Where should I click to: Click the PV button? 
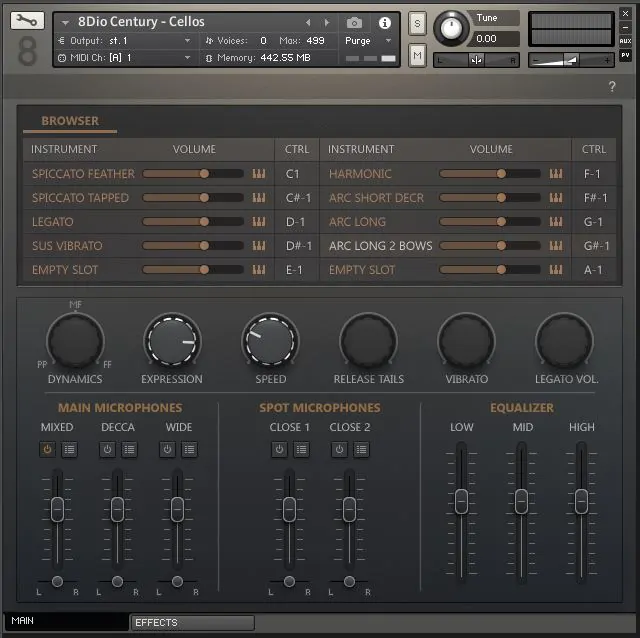click(x=625, y=55)
